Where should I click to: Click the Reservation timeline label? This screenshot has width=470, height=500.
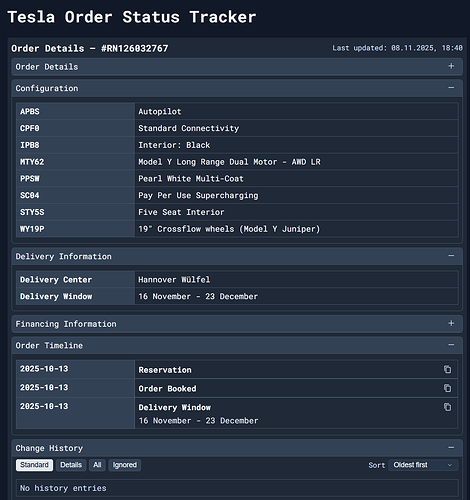[165, 370]
